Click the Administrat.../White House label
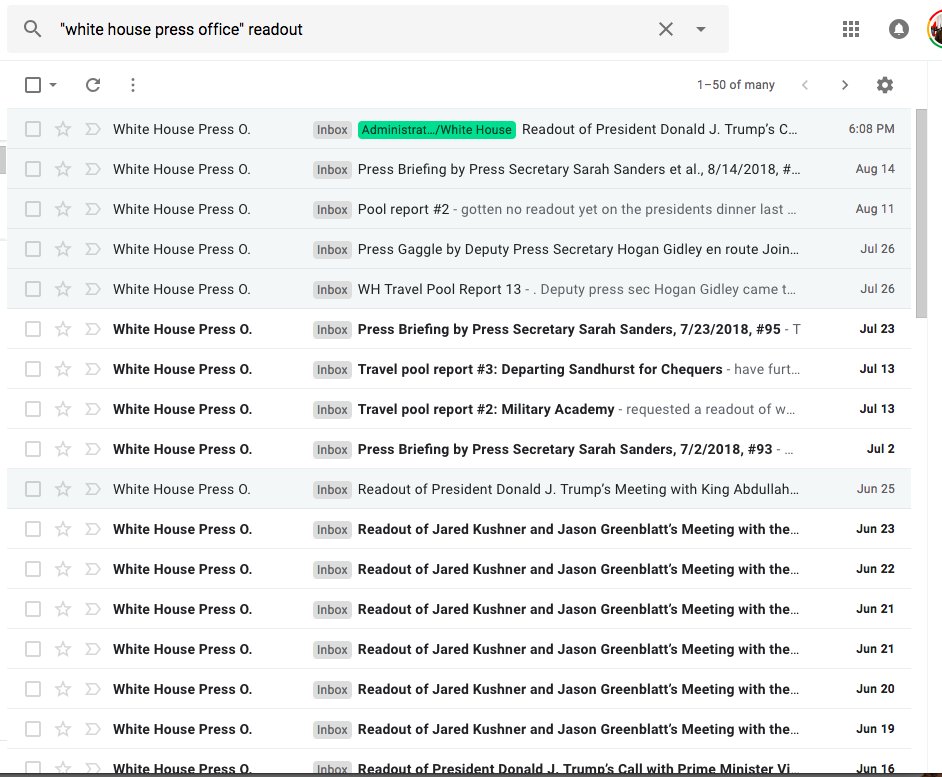942x777 pixels. pyautogui.click(x=437, y=129)
